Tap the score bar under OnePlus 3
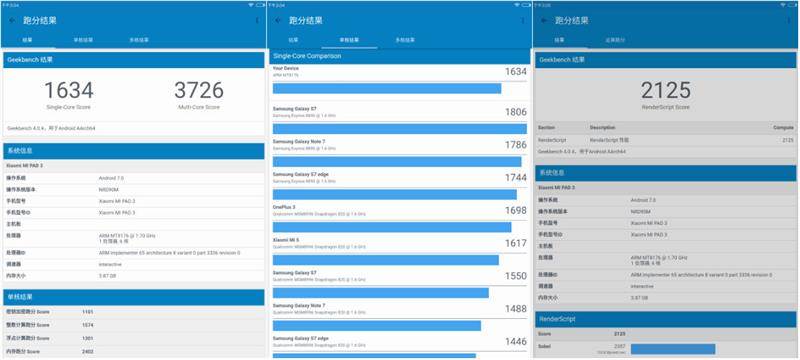This screenshot has width=800, height=360. [x=392, y=227]
